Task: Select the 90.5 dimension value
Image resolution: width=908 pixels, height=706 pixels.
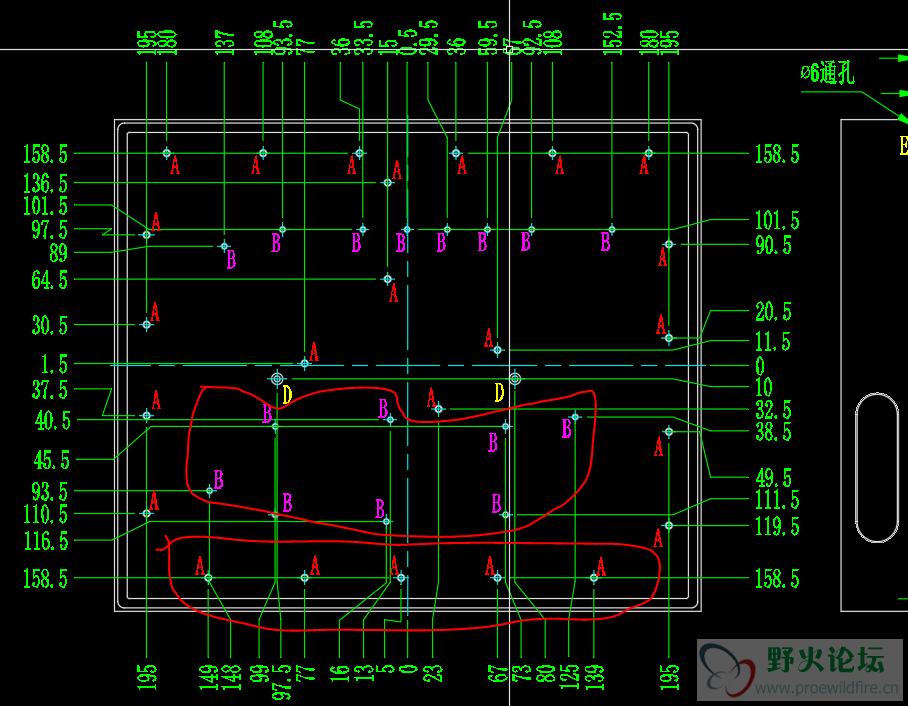Action: (x=773, y=246)
